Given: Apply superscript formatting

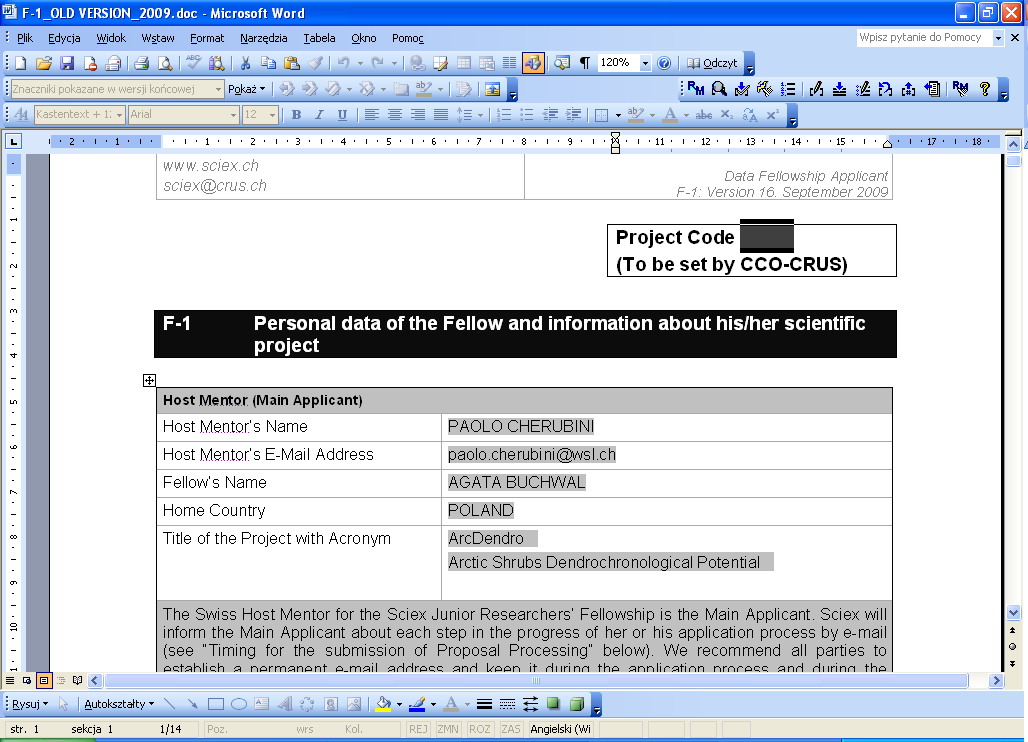Looking at the screenshot, I should (x=773, y=115).
